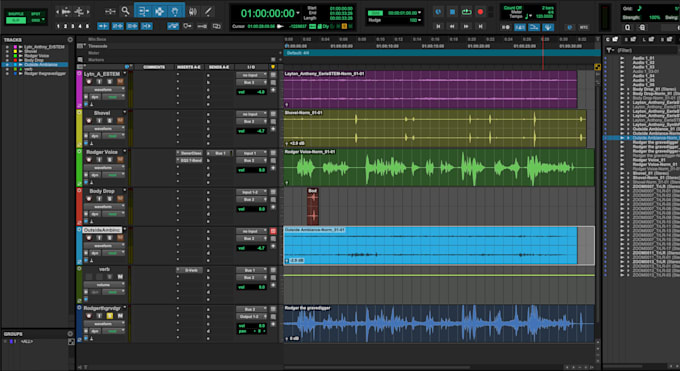Open the EQ3 7-Band insert on Rodger Voice
The width and height of the screenshot is (680, 371).
(x=190, y=161)
